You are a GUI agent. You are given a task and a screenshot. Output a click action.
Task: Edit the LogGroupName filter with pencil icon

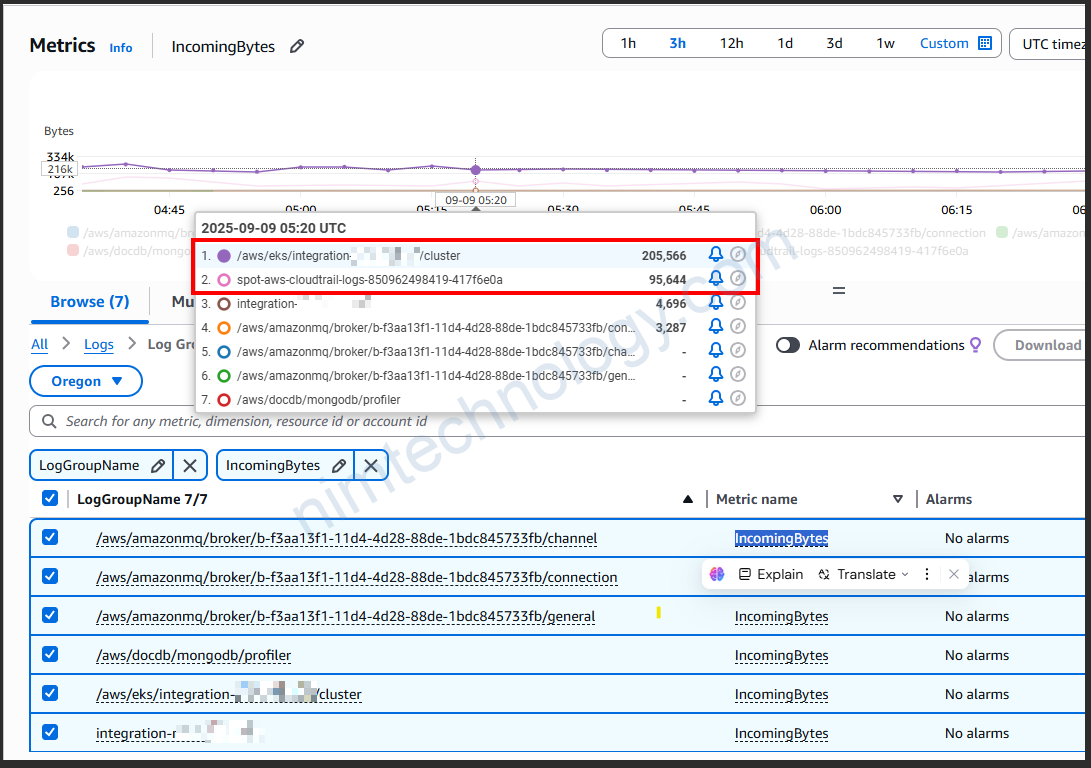click(x=158, y=465)
